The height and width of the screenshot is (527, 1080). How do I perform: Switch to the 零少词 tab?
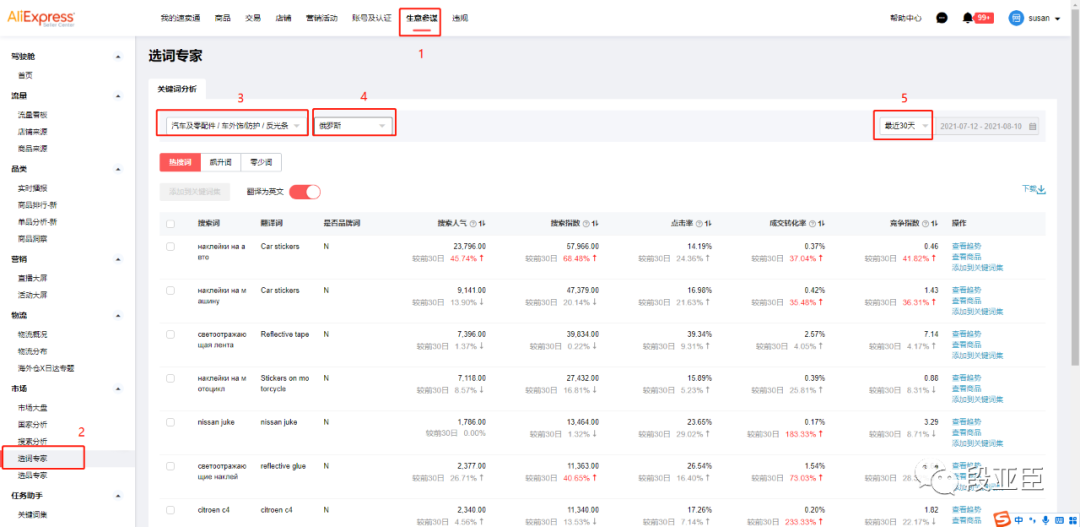tap(261, 163)
